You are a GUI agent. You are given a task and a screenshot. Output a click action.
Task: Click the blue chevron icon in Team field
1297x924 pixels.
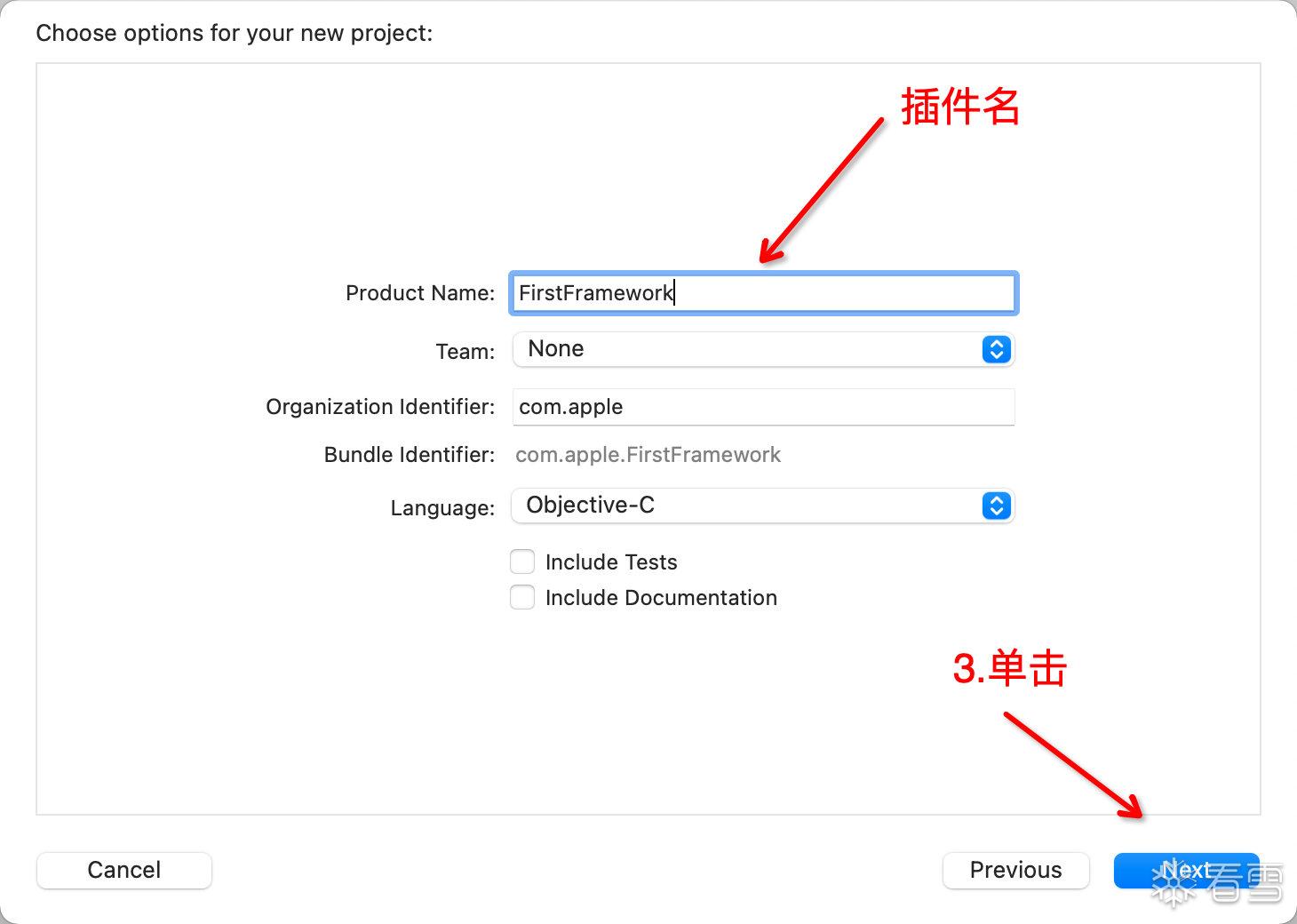coord(996,349)
